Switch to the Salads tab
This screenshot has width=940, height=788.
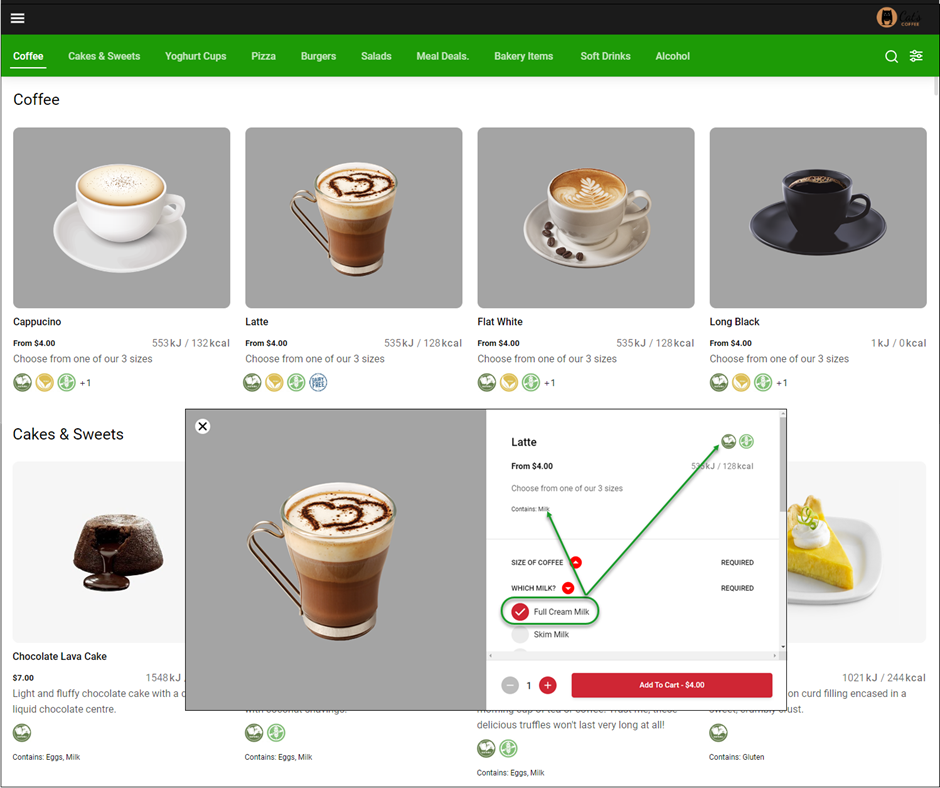click(x=376, y=56)
